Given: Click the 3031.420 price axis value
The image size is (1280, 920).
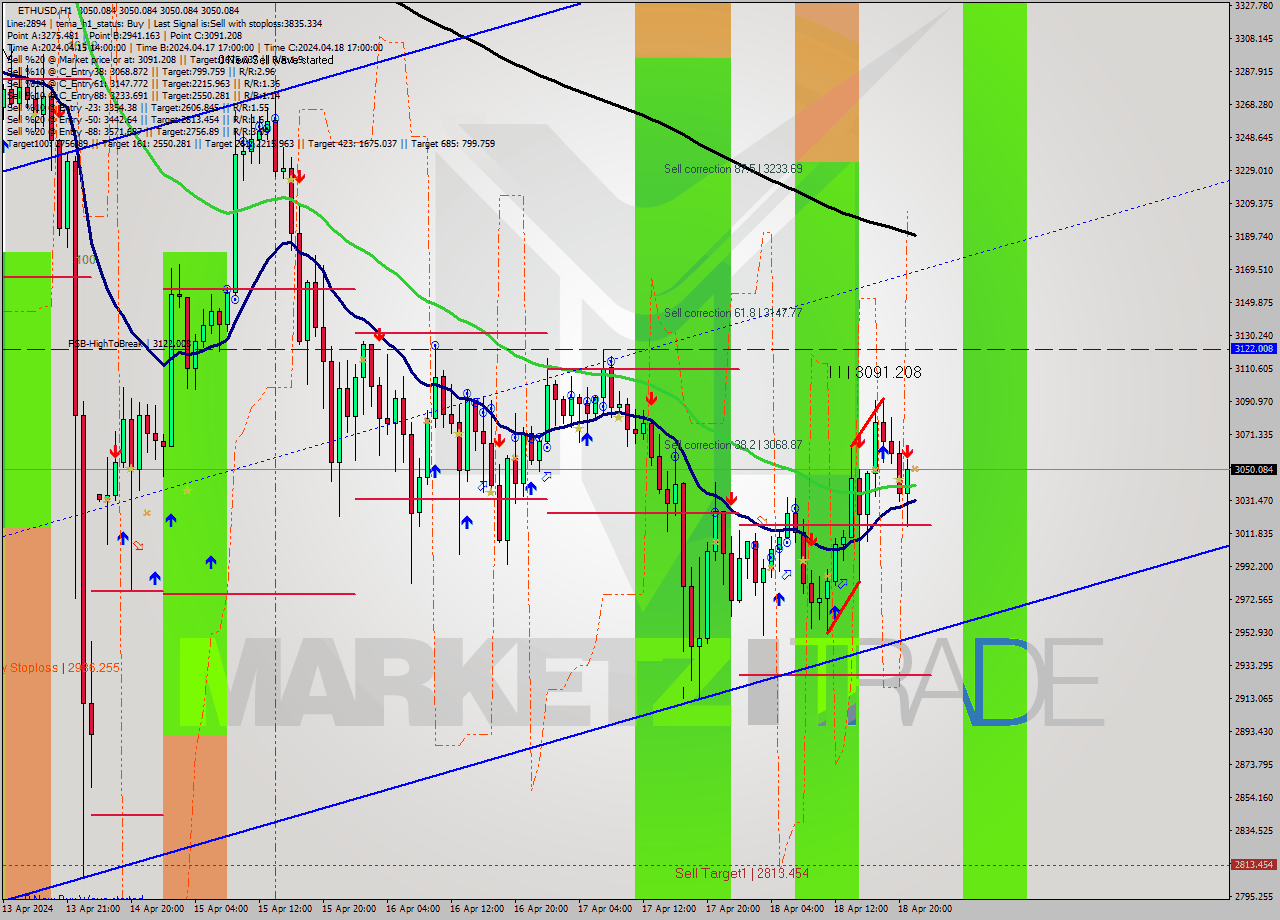Looking at the screenshot, I should [x=1253, y=501].
